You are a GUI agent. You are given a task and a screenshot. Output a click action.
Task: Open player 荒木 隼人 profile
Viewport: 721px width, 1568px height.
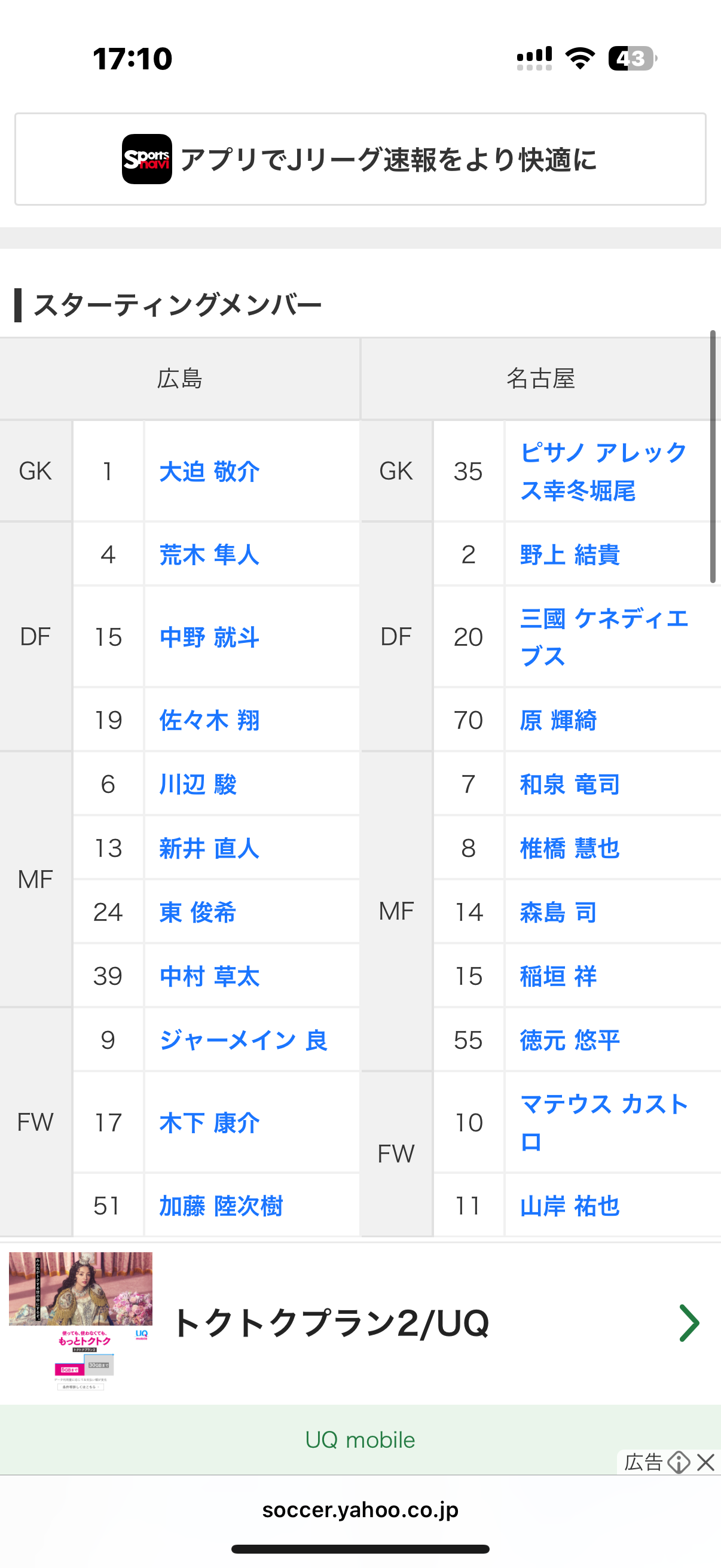point(209,555)
